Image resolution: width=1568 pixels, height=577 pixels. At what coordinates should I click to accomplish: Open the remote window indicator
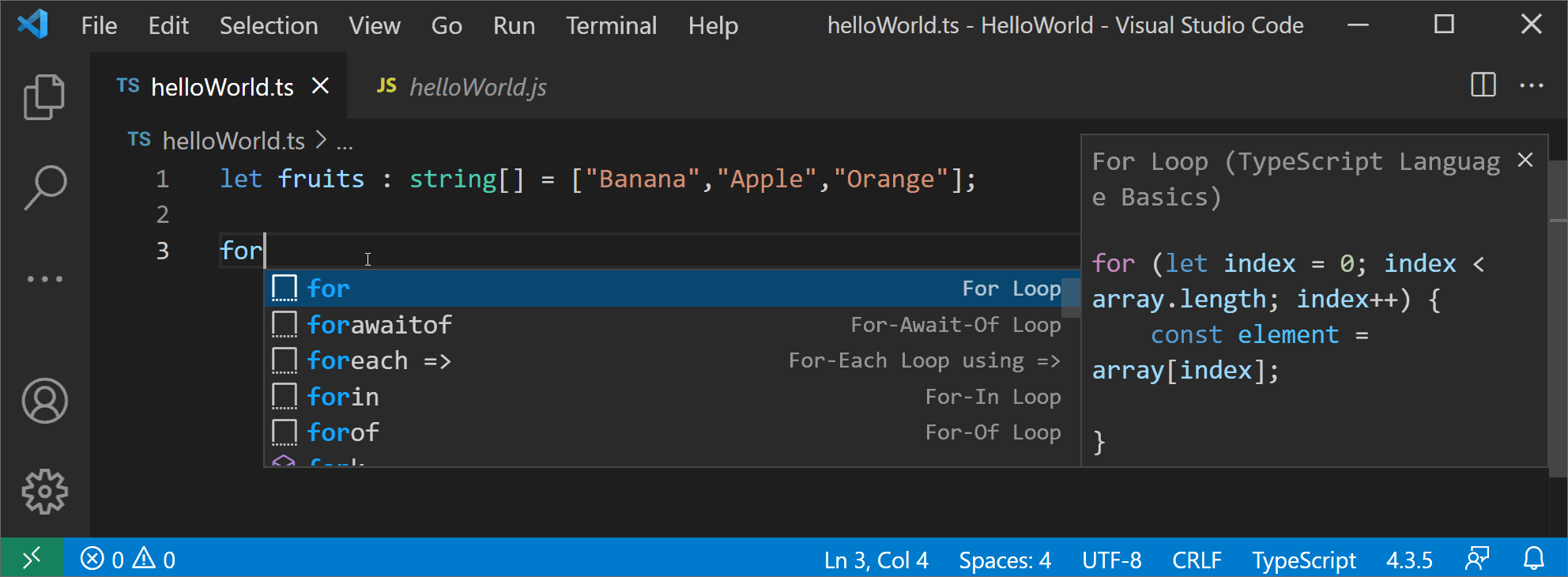coord(32,559)
